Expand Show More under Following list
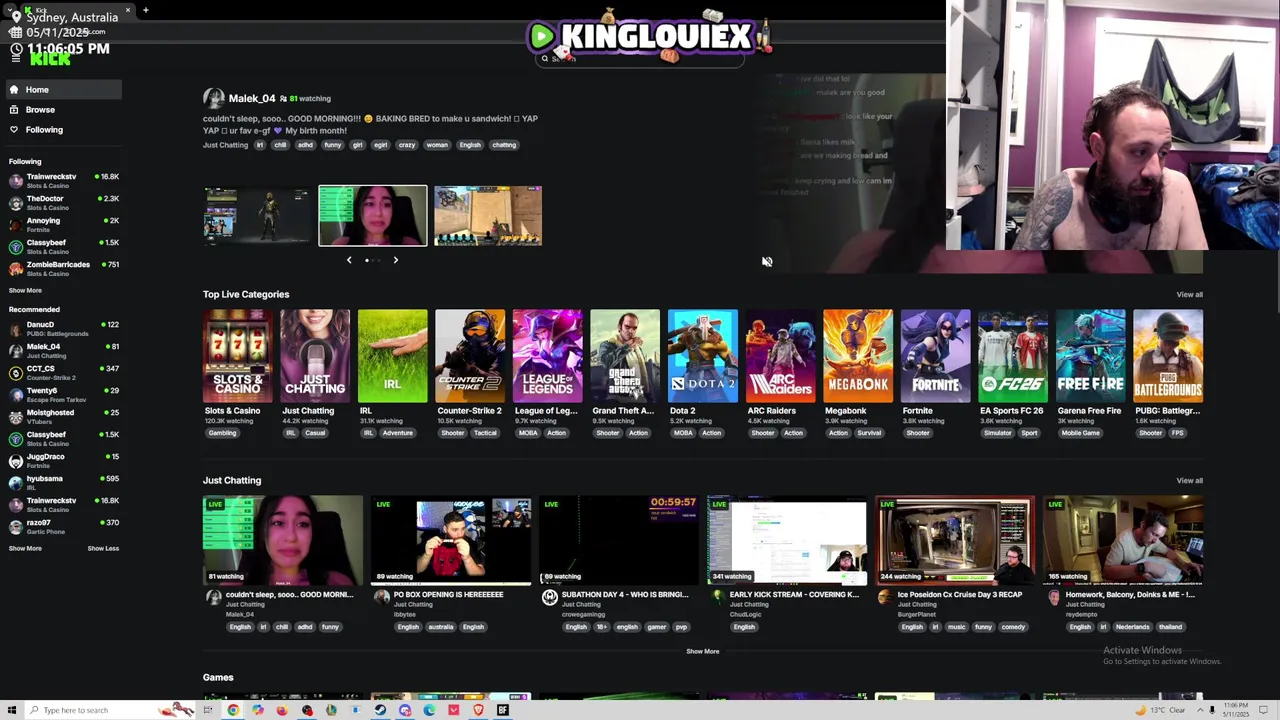This screenshot has width=1280, height=720. coord(25,291)
